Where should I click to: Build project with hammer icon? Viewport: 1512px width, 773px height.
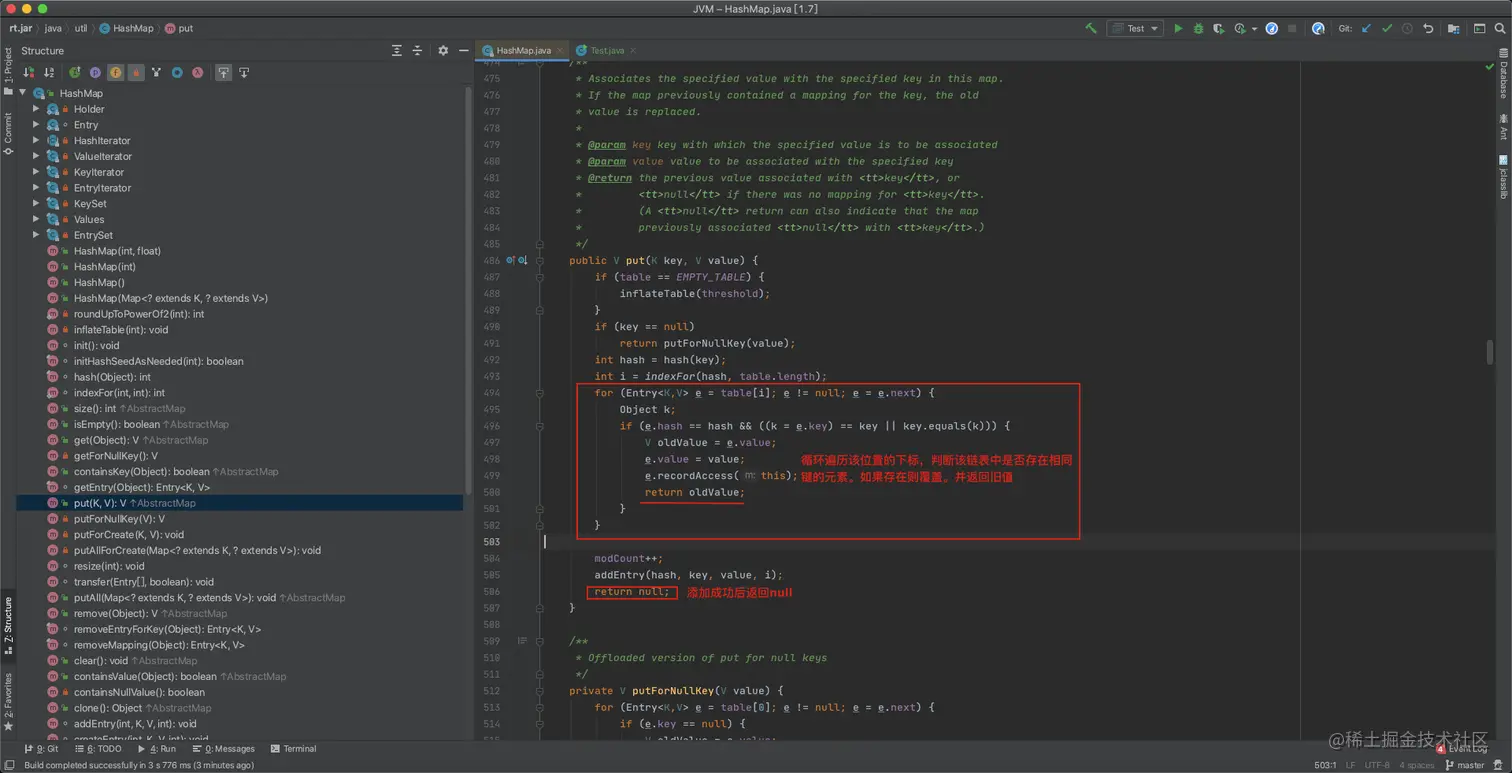[1091, 29]
